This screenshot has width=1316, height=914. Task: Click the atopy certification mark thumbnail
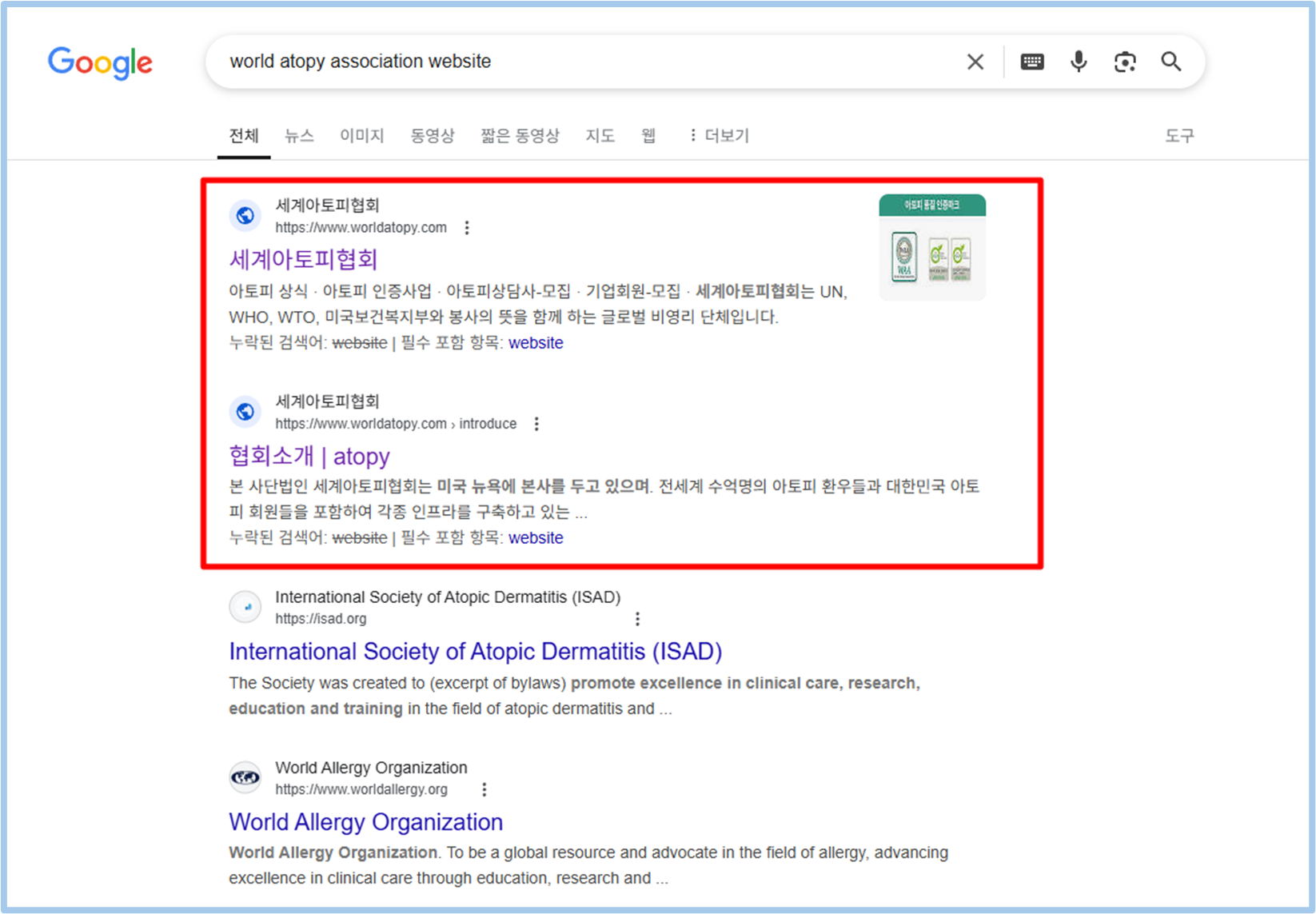(932, 247)
